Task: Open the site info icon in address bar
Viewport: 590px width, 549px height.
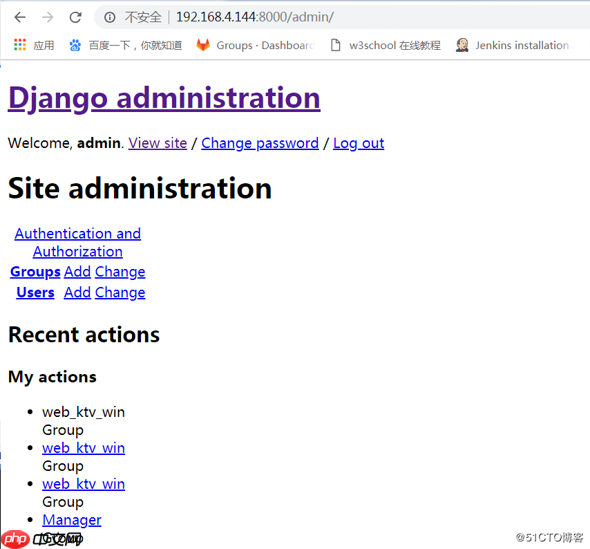Action: 109,17
